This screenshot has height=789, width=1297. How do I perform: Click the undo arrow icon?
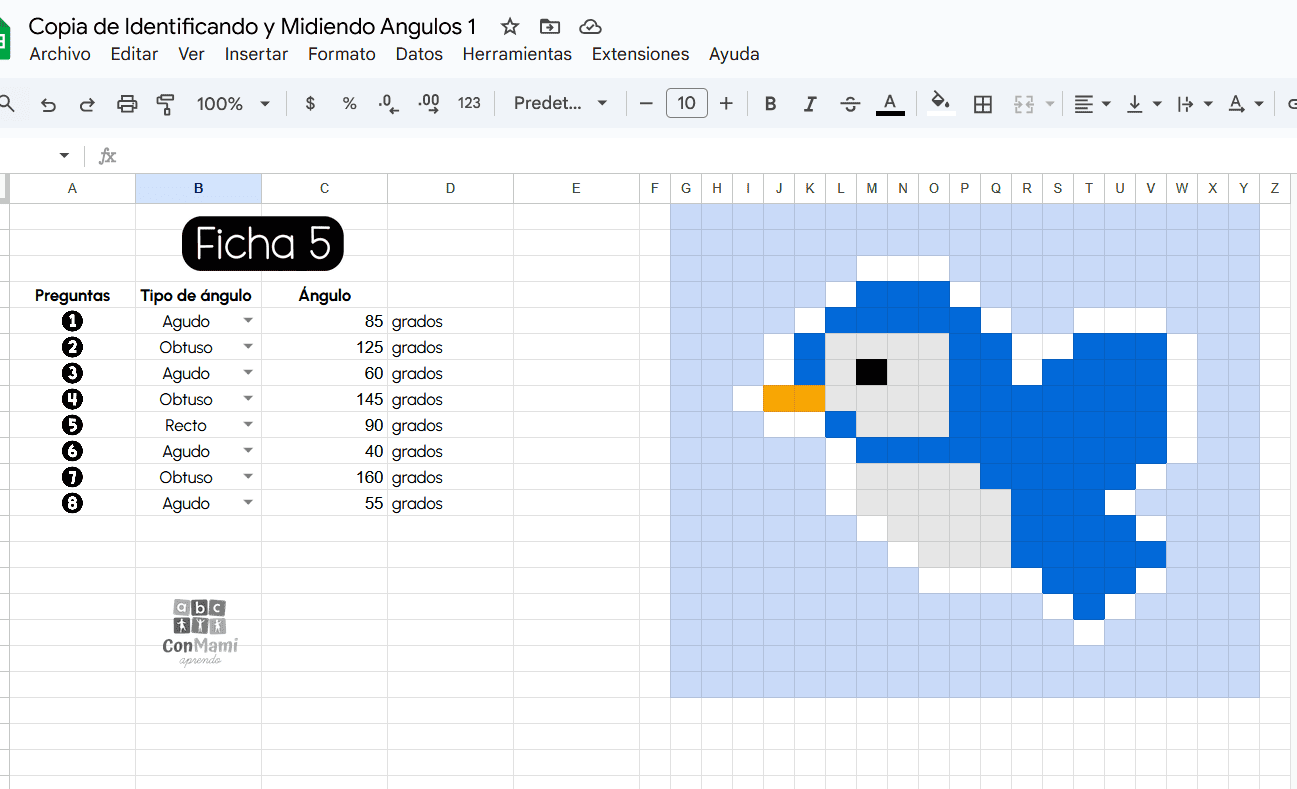(48, 104)
